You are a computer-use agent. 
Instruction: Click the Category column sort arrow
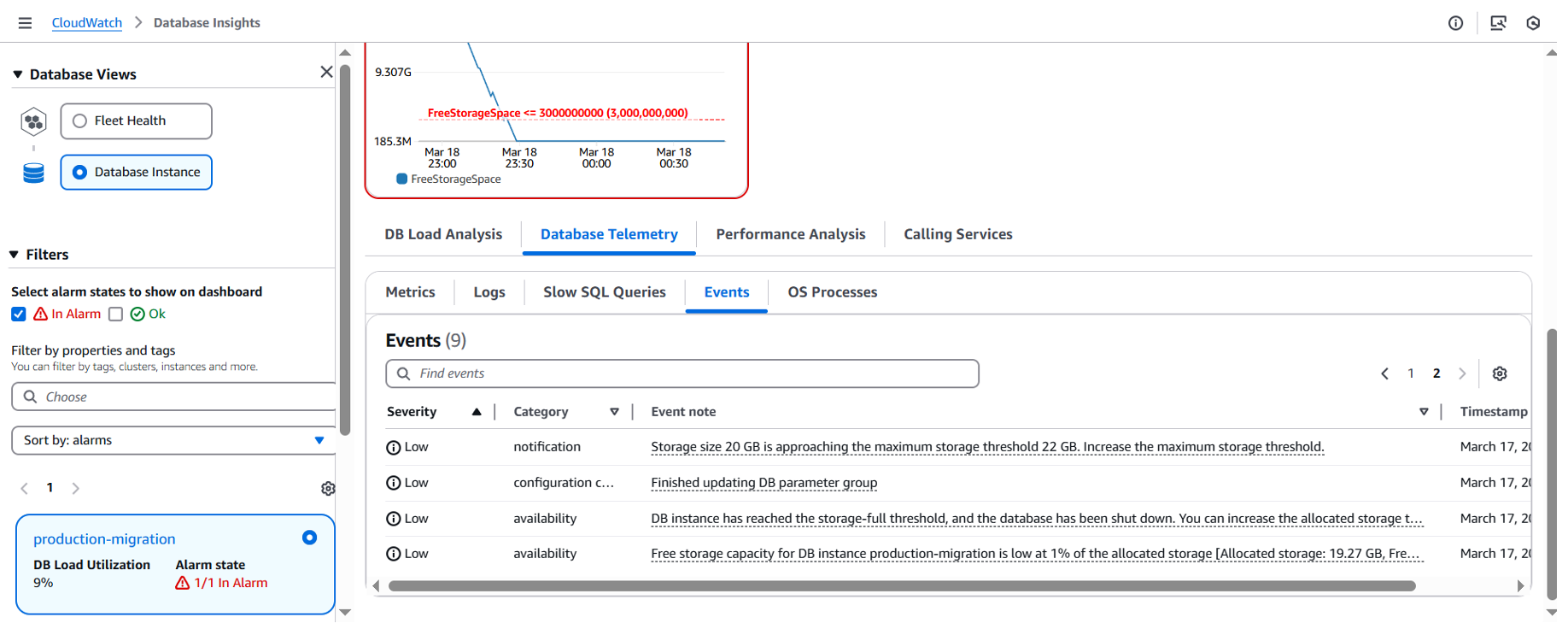click(x=614, y=412)
